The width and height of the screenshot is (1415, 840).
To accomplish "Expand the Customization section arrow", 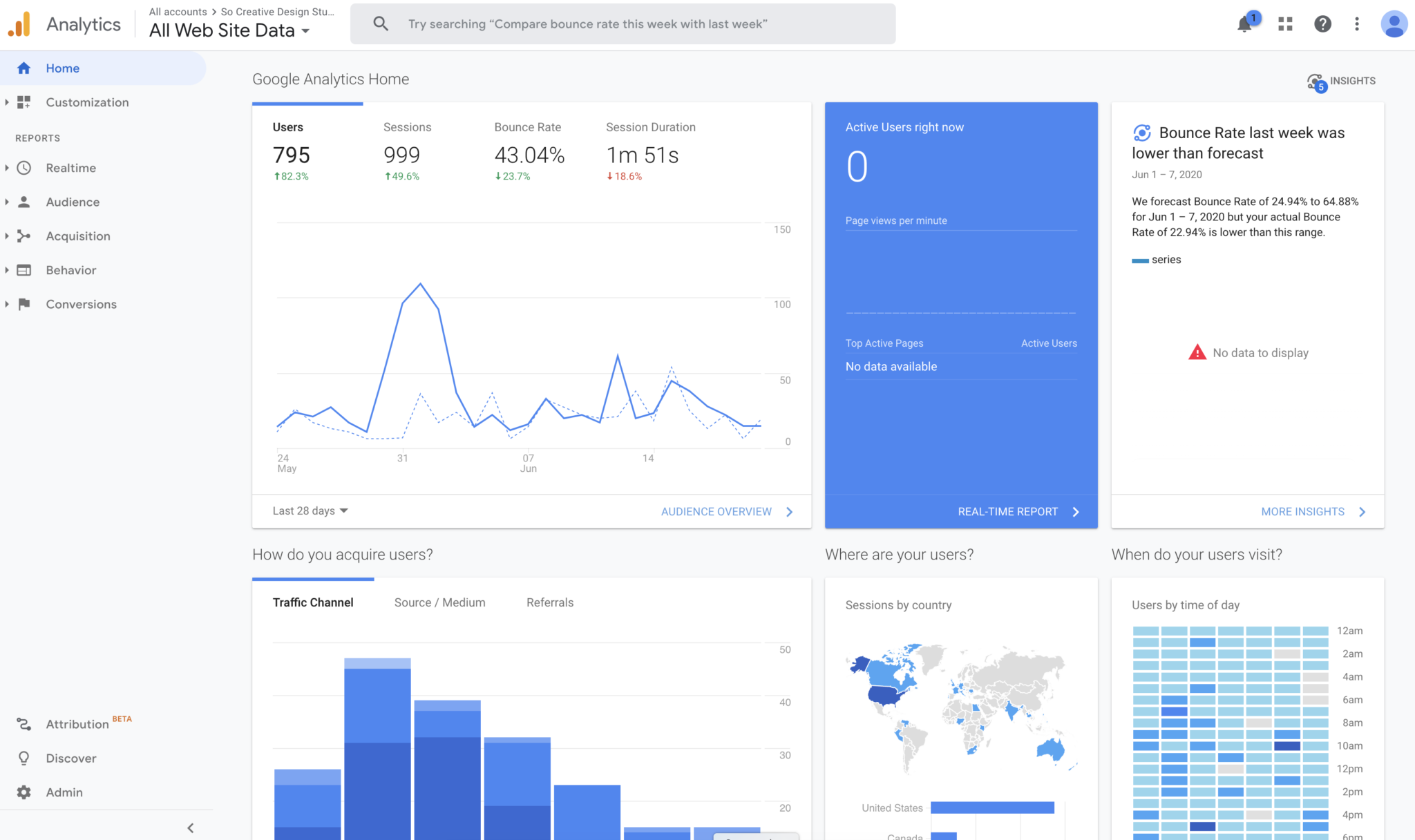I will point(7,102).
